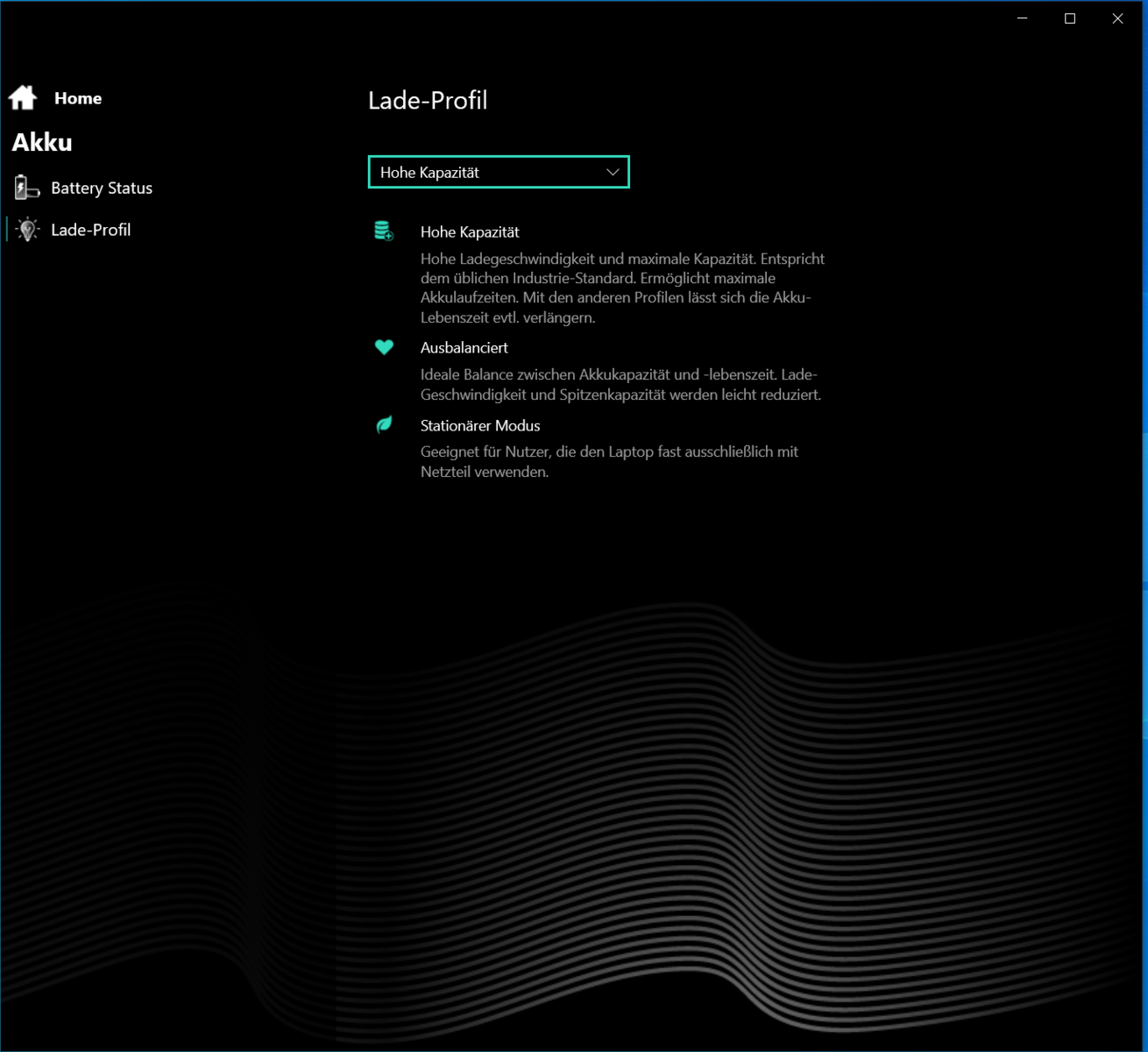Screen dimensions: 1148x1052
Task: Click the Home house icon
Action: [x=23, y=97]
